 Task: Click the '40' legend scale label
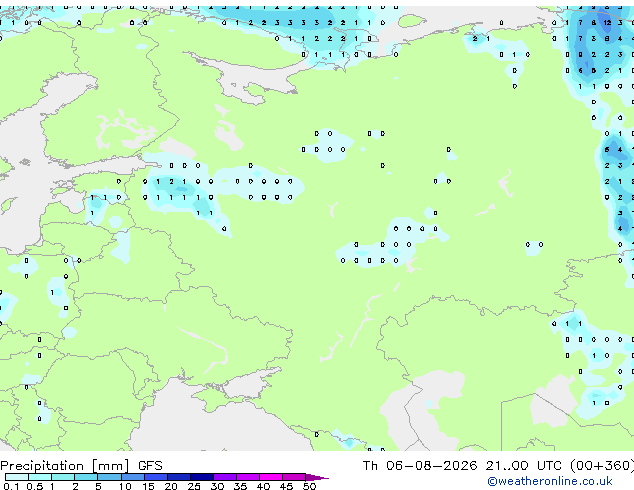coord(263,486)
